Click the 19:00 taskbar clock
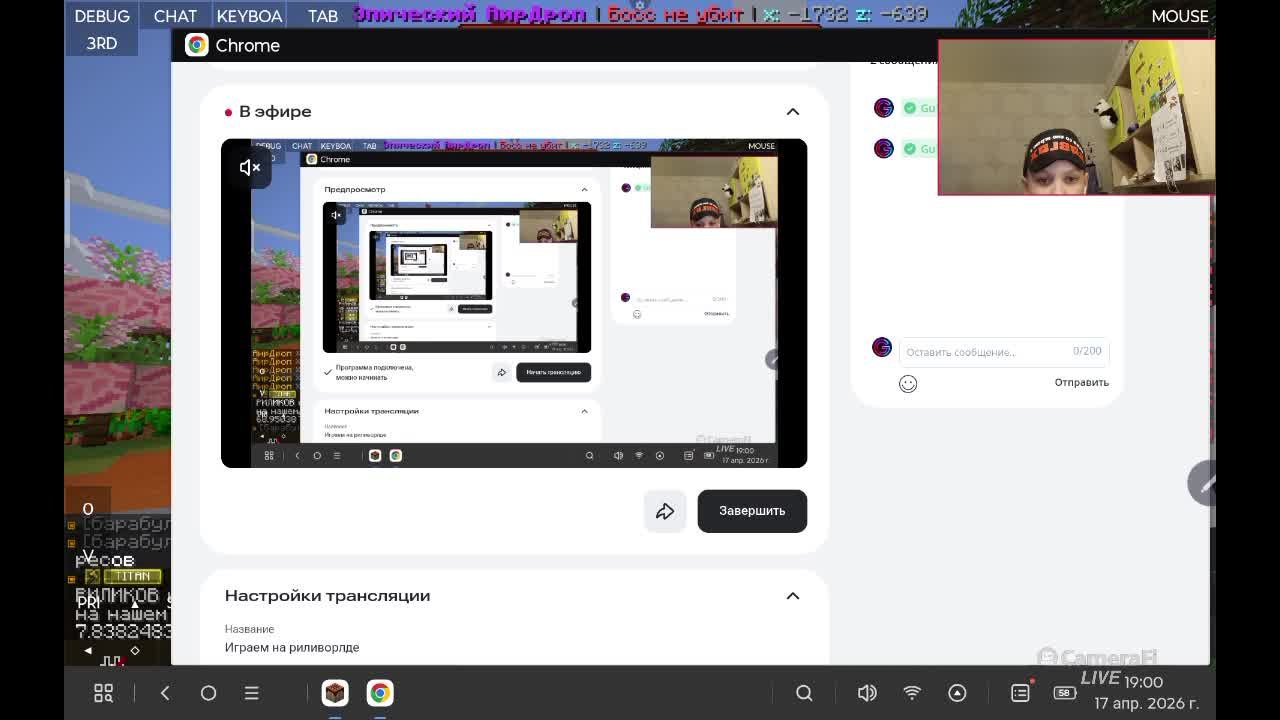 pos(1143,682)
